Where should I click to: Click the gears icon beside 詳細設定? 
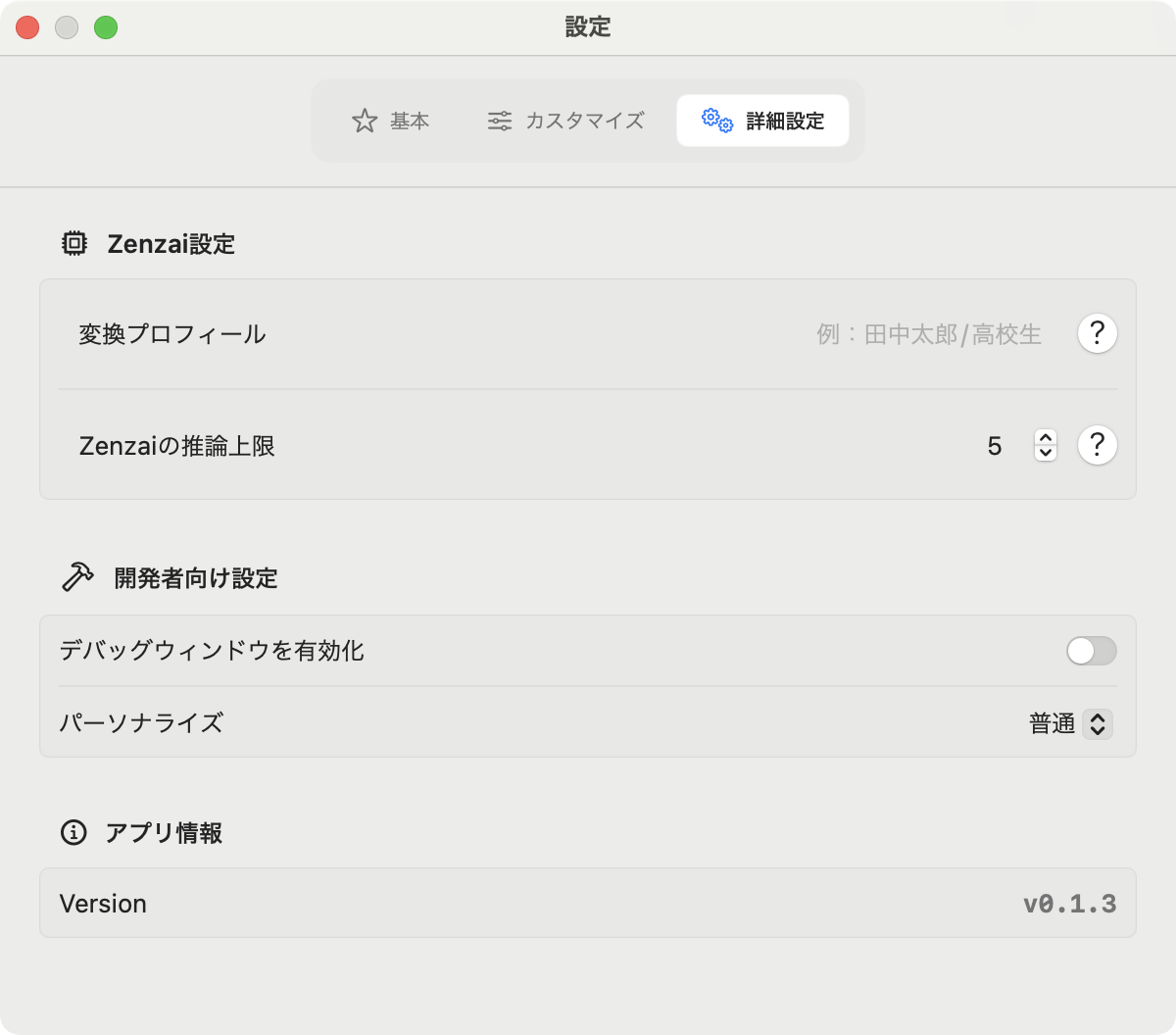coord(717,121)
